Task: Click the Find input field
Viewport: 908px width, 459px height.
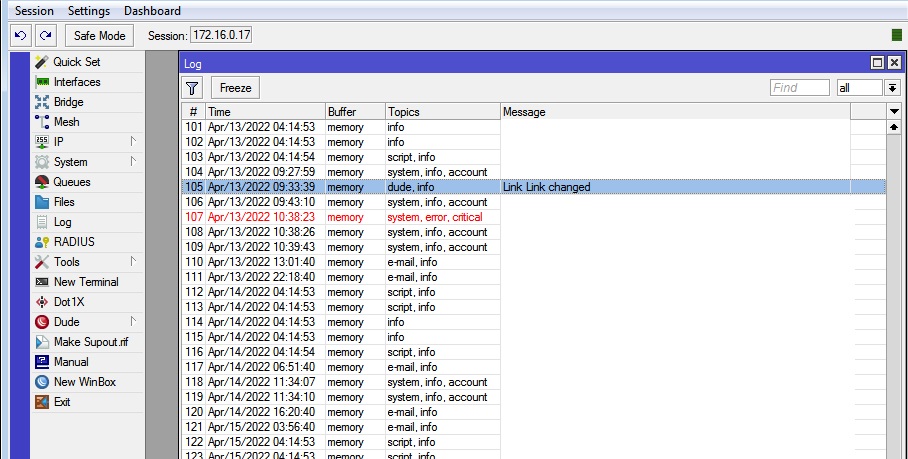Action: (x=800, y=88)
